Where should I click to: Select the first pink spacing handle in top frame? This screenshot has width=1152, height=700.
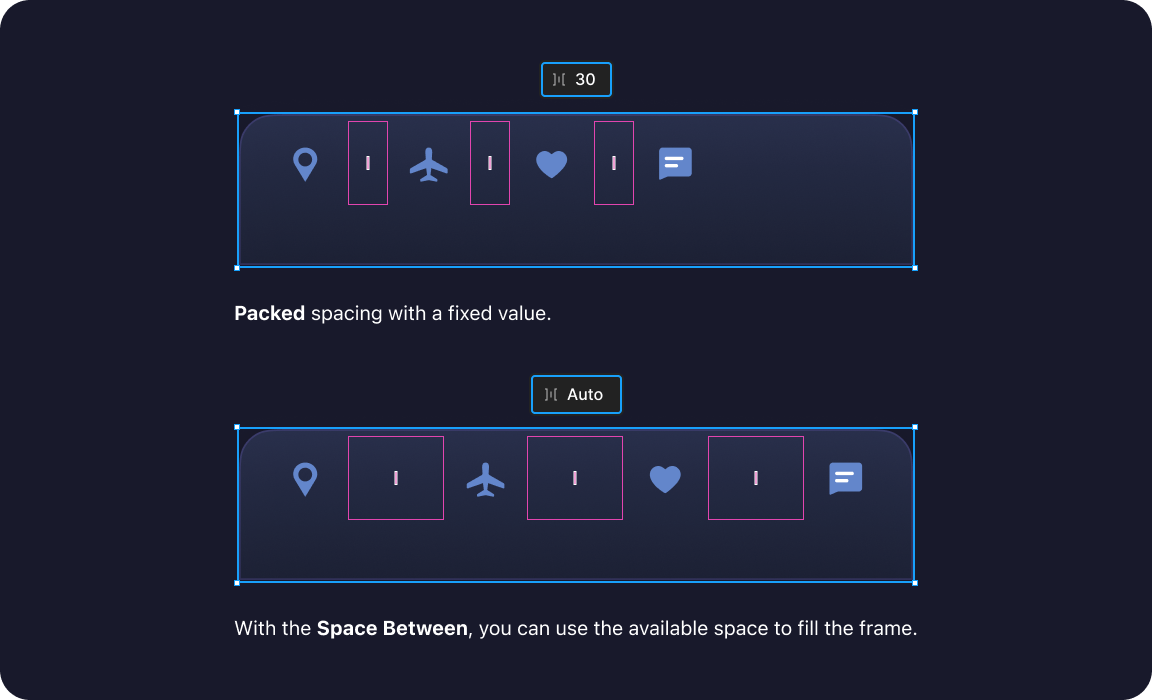tap(367, 162)
